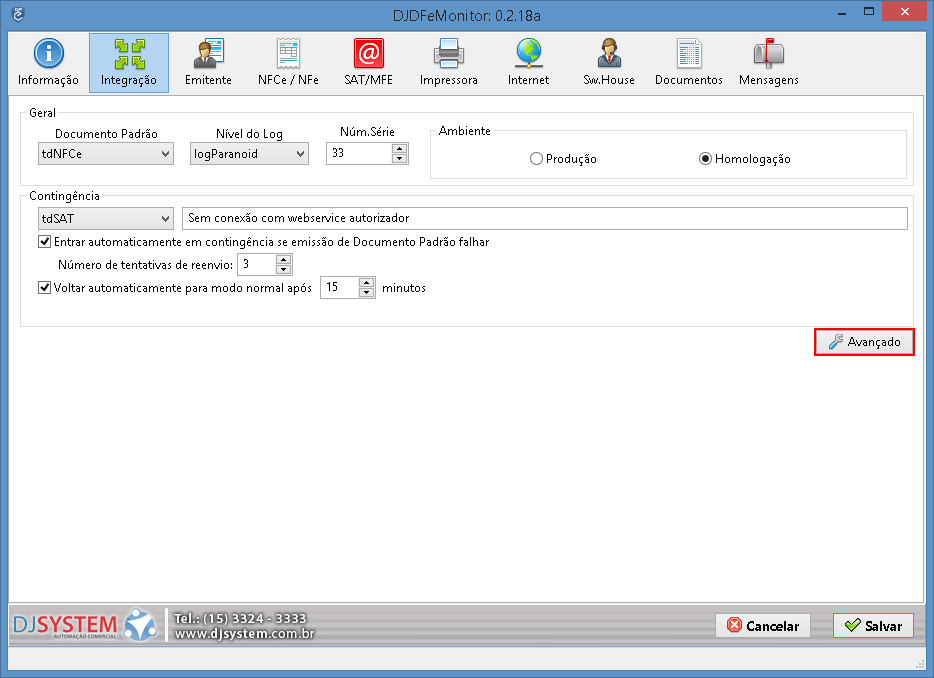Open the Sw.House section
Screen dimensions: 934x678
609,63
